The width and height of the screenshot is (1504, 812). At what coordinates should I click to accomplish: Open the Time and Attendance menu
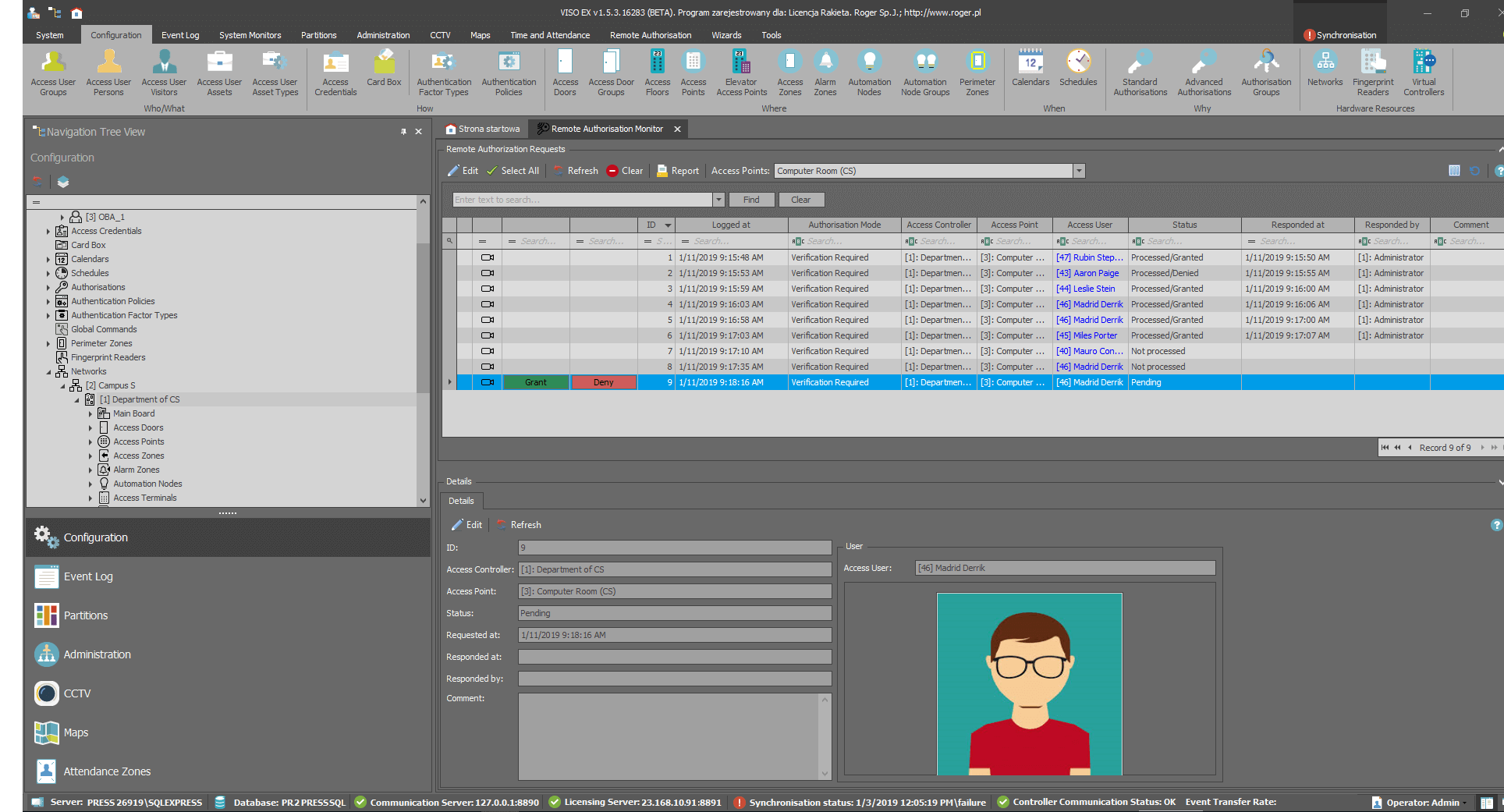[549, 35]
